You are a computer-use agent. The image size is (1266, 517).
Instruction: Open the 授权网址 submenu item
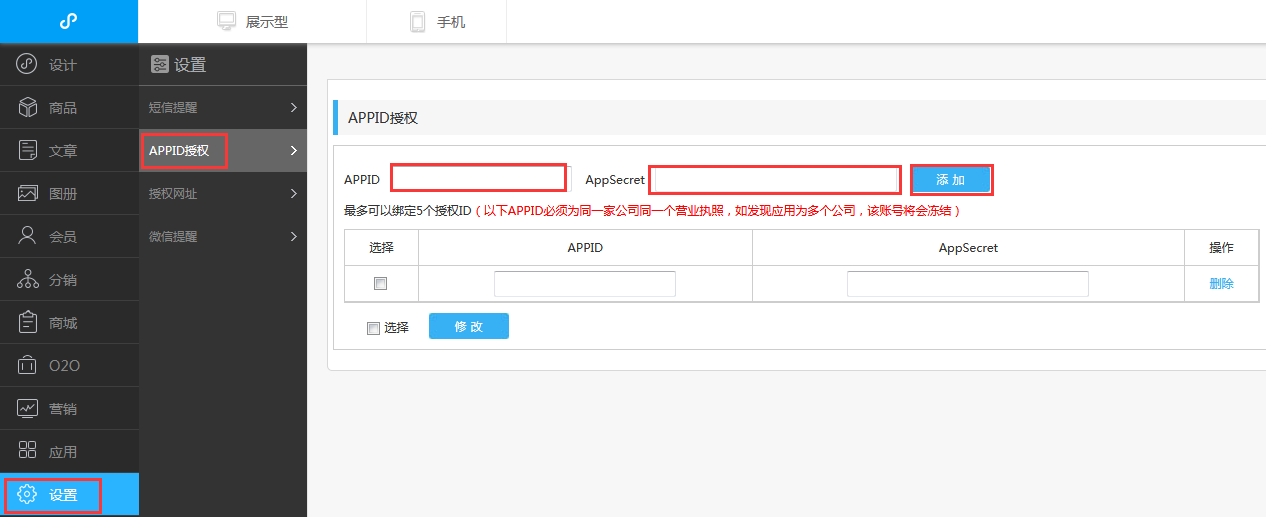pyautogui.click(x=223, y=194)
